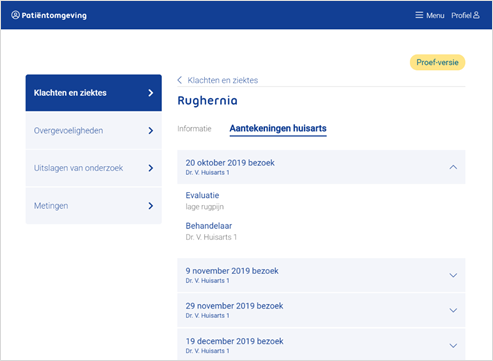Click the Rughernia page heading

pos(207,101)
